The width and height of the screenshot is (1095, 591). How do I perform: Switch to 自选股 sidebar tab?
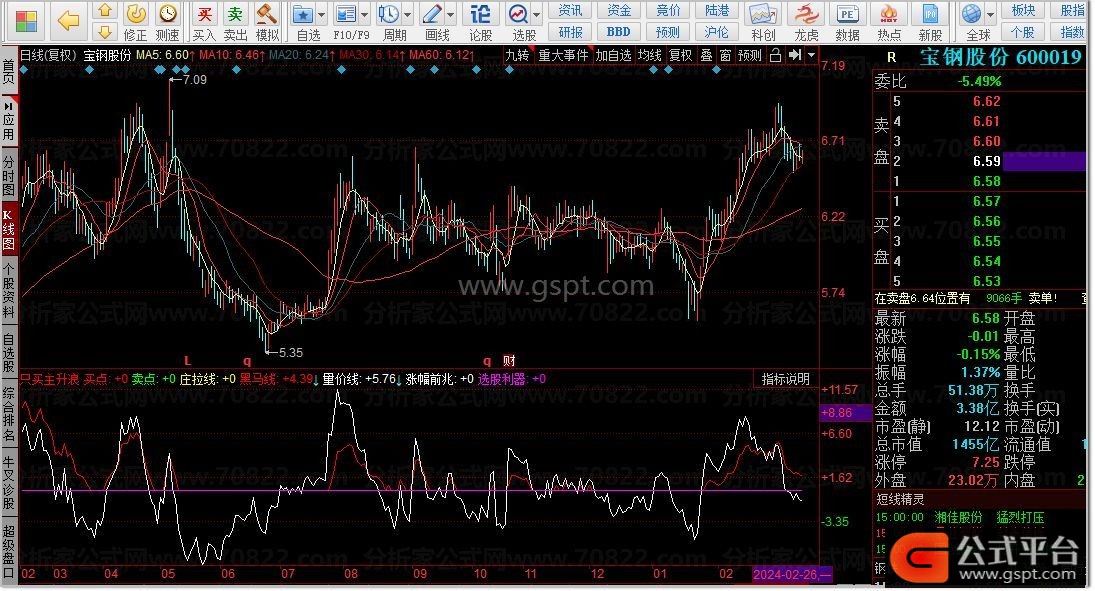pyautogui.click(x=8, y=353)
